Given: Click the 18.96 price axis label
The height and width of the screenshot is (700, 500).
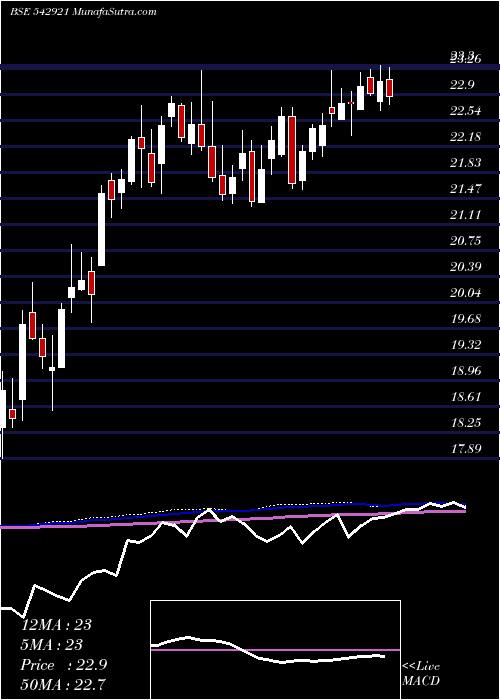Looking at the screenshot, I should (x=466, y=371).
